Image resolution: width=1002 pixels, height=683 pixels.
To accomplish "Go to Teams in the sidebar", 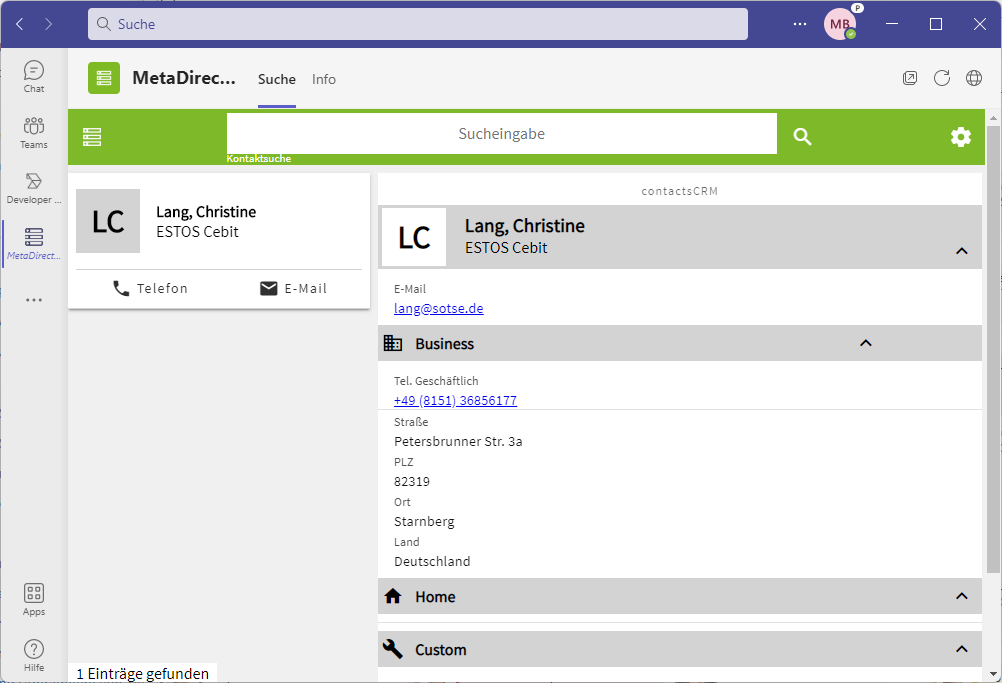I will tap(34, 132).
